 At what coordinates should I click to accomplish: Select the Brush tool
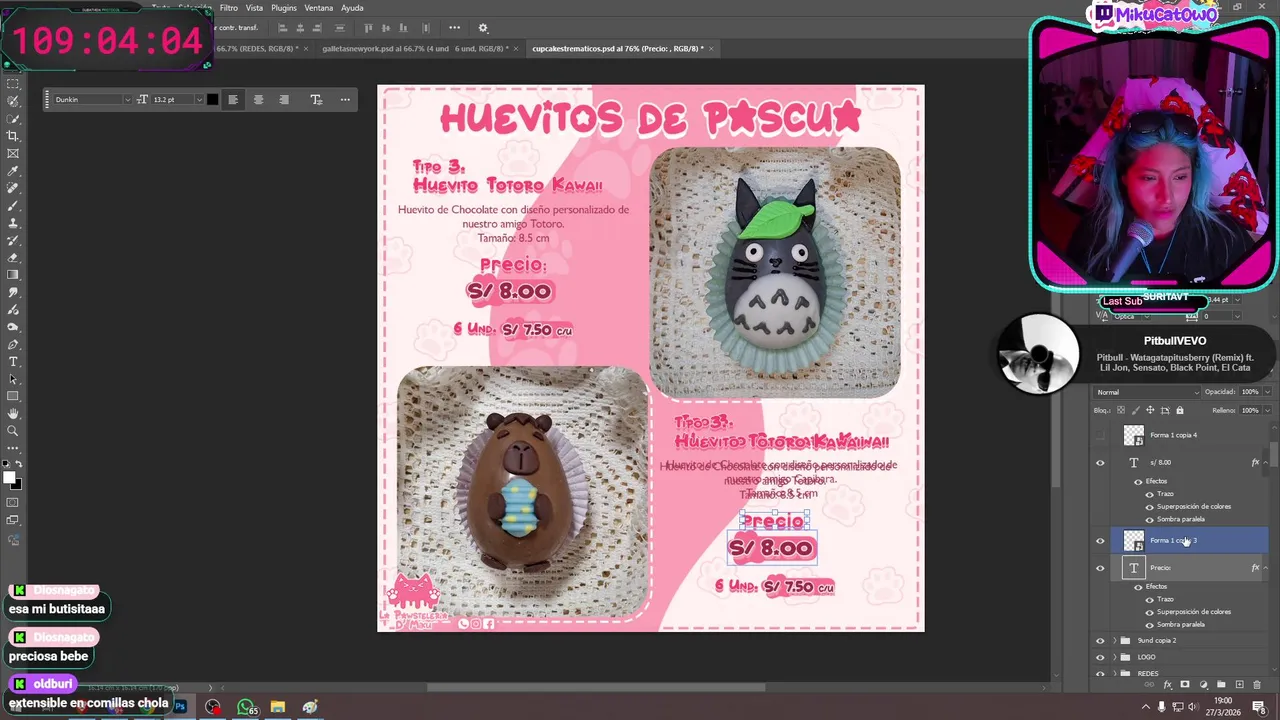click(13, 205)
